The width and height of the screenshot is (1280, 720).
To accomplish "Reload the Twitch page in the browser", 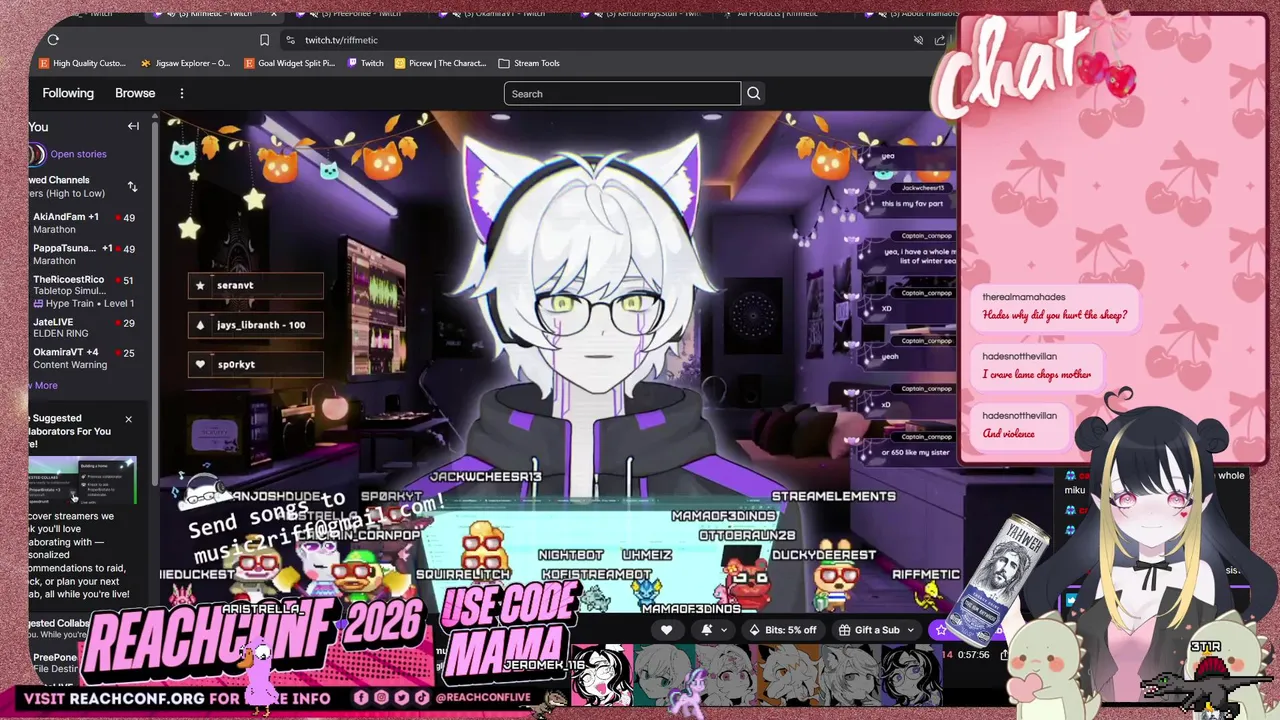I will 53,40.
